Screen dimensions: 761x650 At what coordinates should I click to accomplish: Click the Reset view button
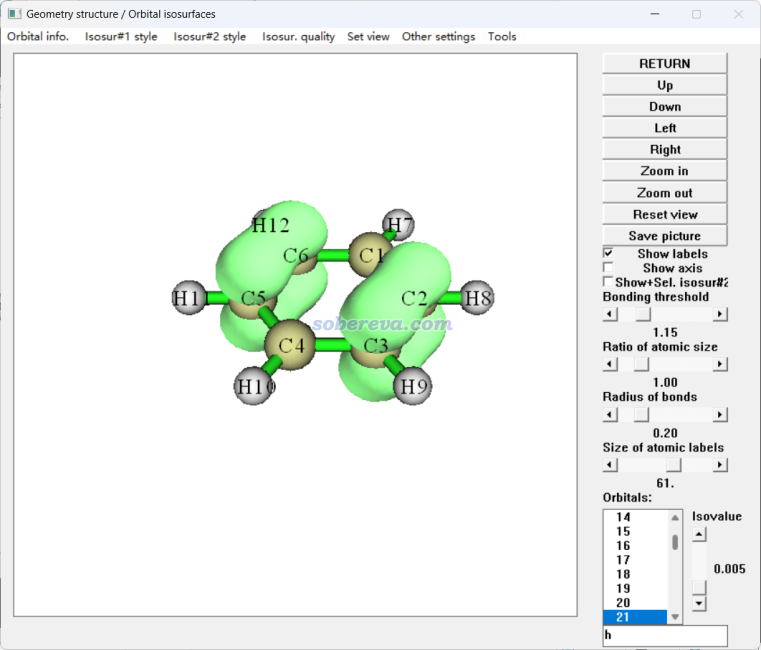(x=664, y=214)
